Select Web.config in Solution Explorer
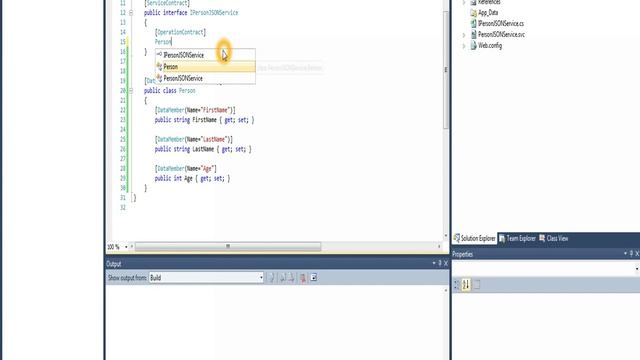The height and width of the screenshot is (360, 640). [x=490, y=46]
